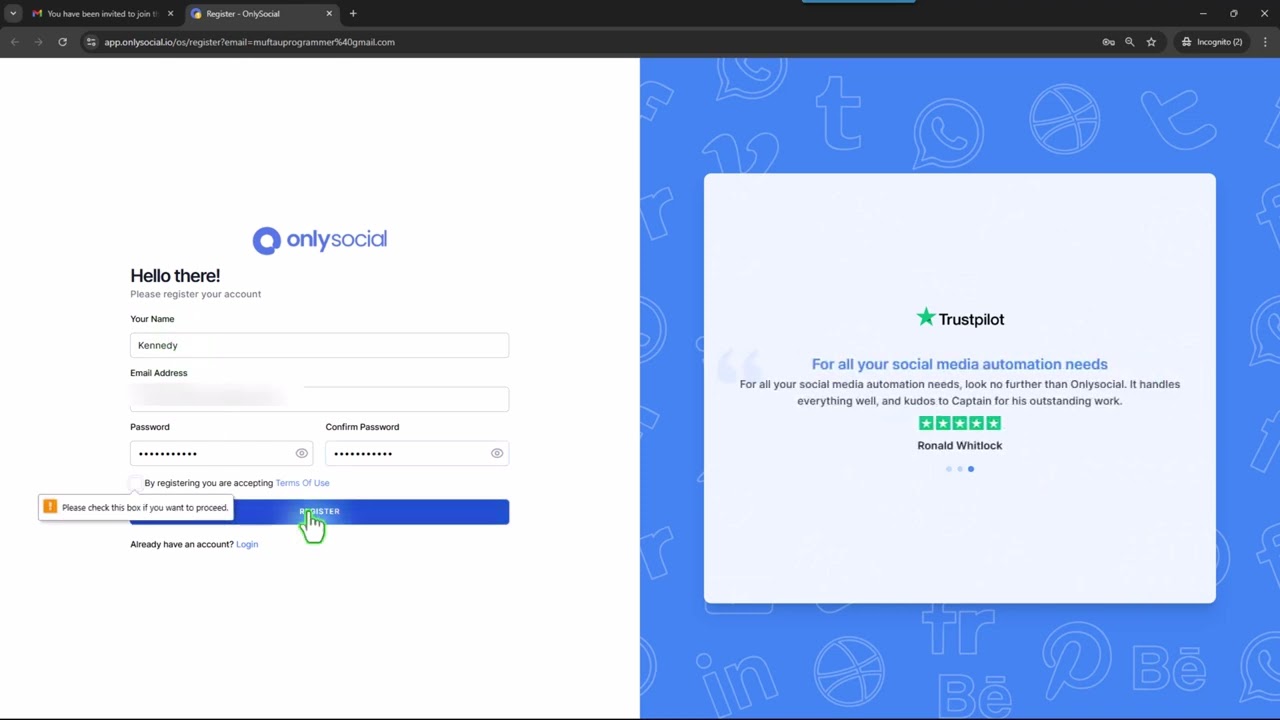Click the Trustpilot logo
This screenshot has height=720, width=1280.
pyautogui.click(x=960, y=318)
